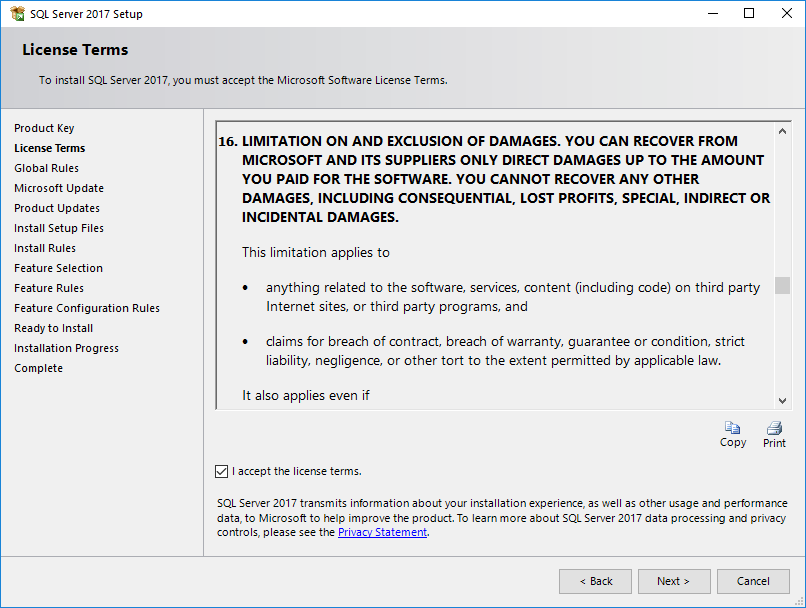Click the 'It also applies even if' line

tap(305, 396)
